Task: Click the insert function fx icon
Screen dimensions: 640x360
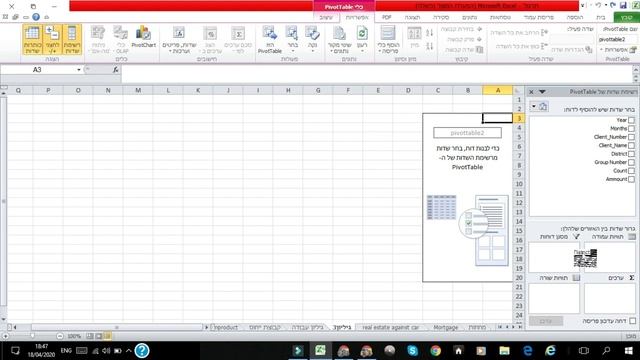Action: point(116,70)
